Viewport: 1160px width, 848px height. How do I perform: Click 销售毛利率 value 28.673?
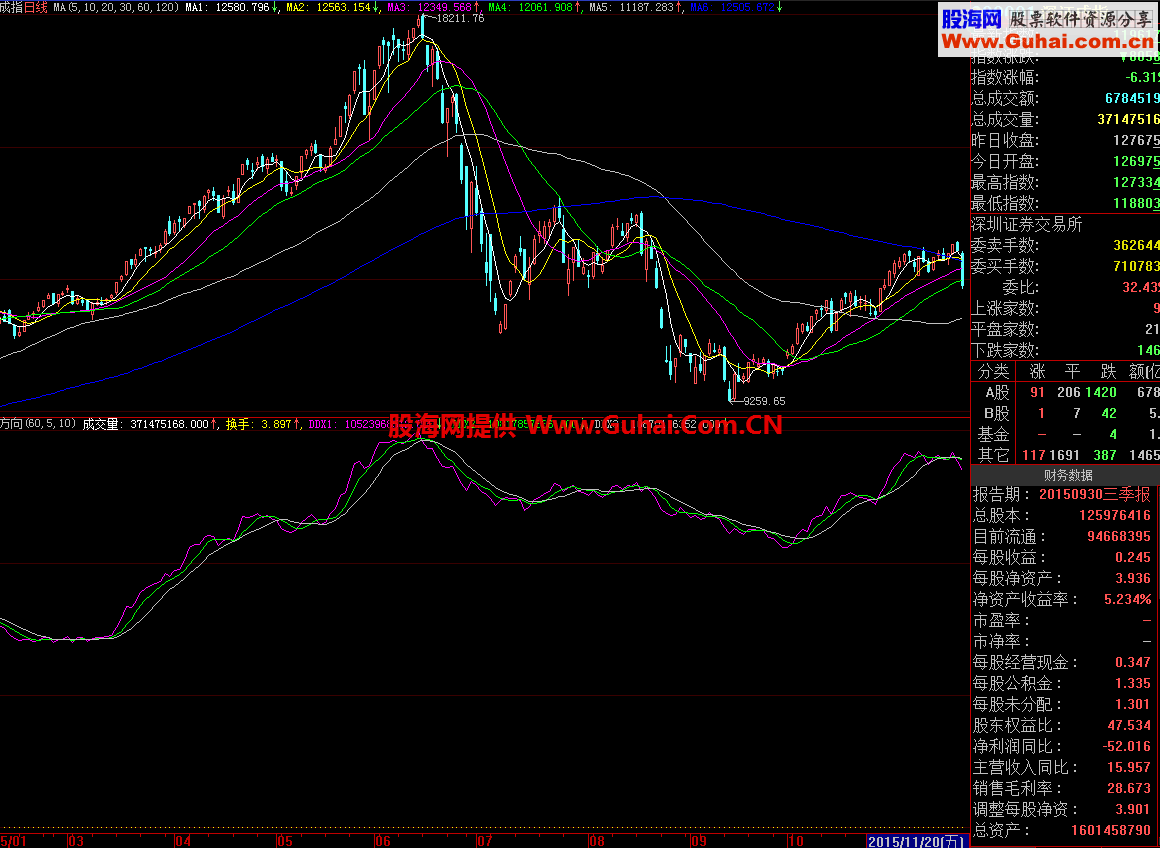(1129, 788)
